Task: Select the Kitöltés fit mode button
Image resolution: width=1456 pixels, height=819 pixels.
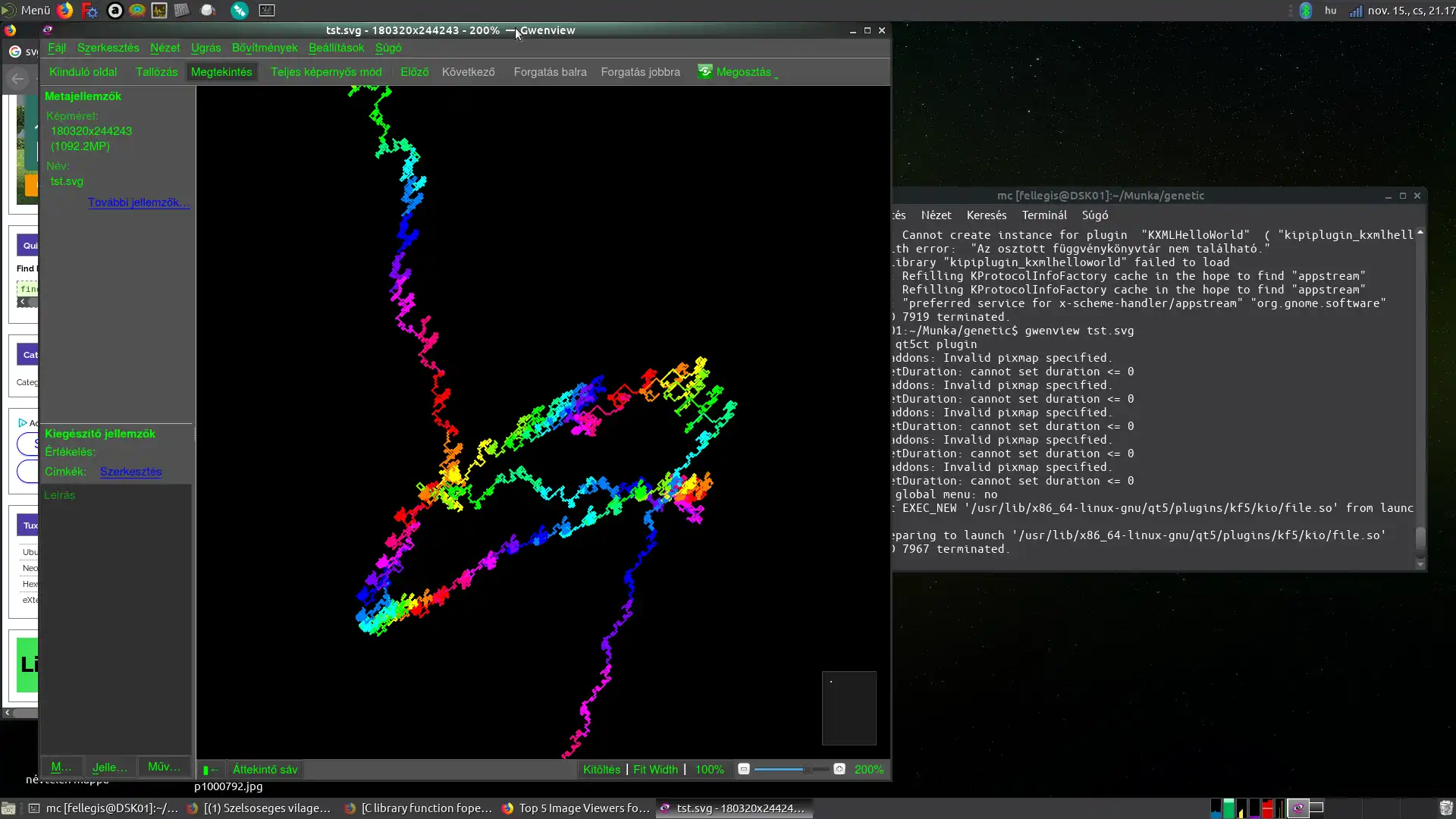Action: [x=600, y=769]
